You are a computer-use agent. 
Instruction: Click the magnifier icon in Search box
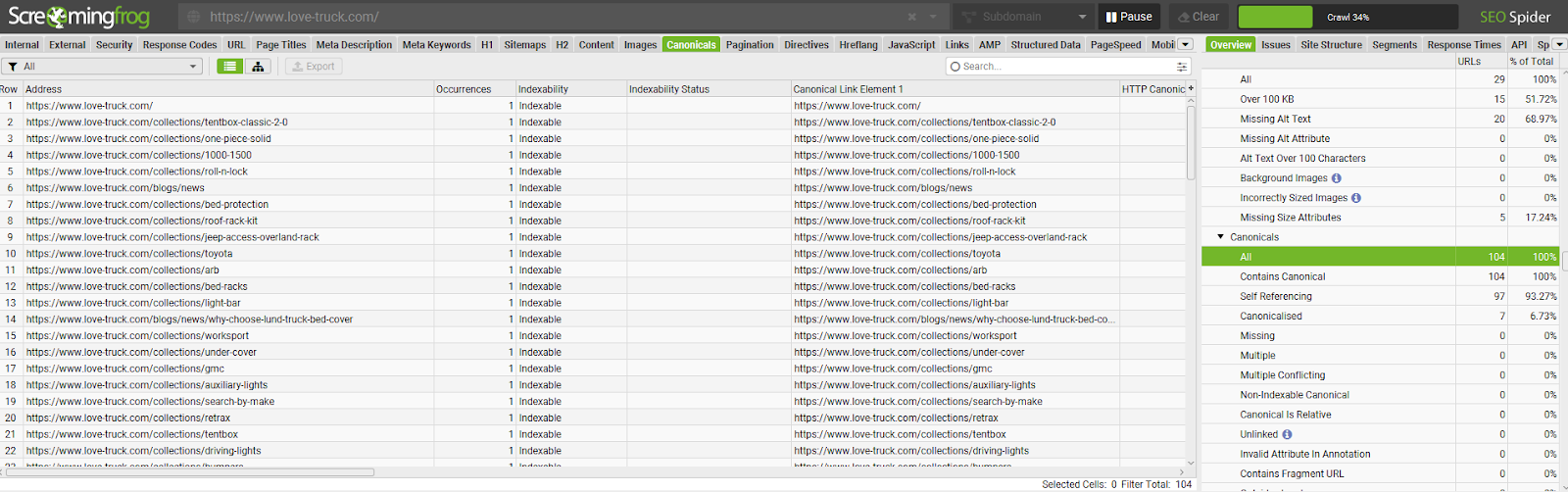955,67
